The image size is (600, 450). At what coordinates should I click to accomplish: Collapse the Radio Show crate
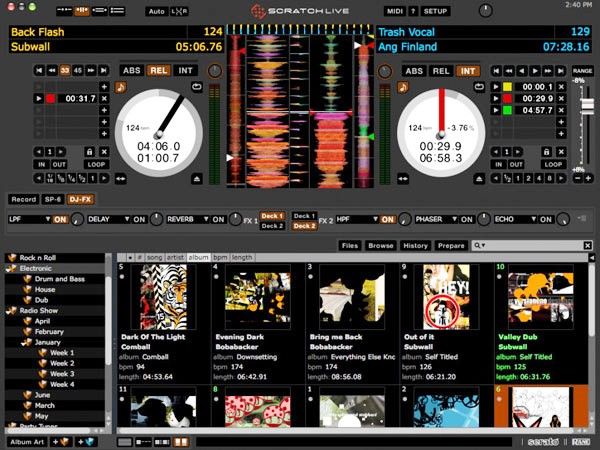pos(10,311)
